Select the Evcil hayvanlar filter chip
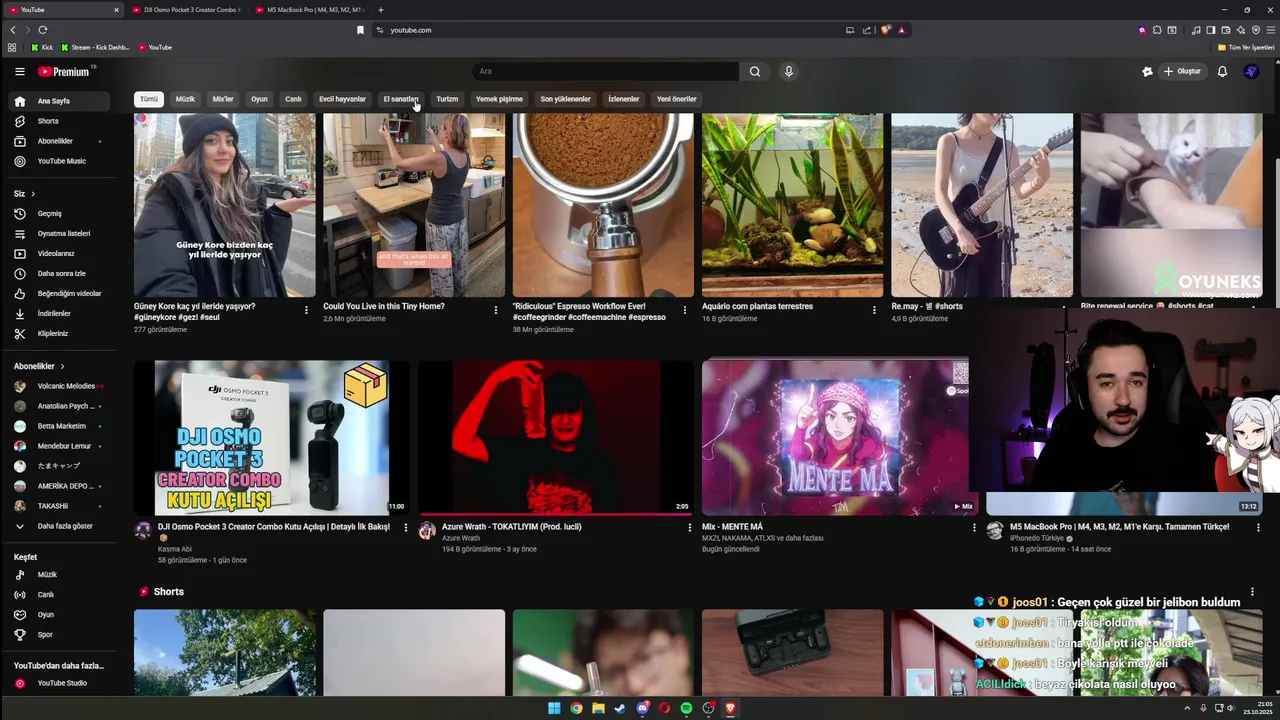The width and height of the screenshot is (1280, 720). coord(342,99)
